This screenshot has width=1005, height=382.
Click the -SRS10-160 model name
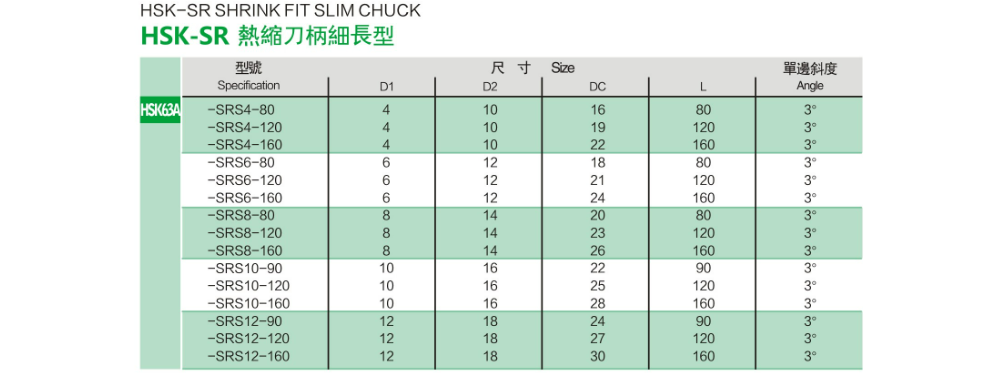[249, 303]
